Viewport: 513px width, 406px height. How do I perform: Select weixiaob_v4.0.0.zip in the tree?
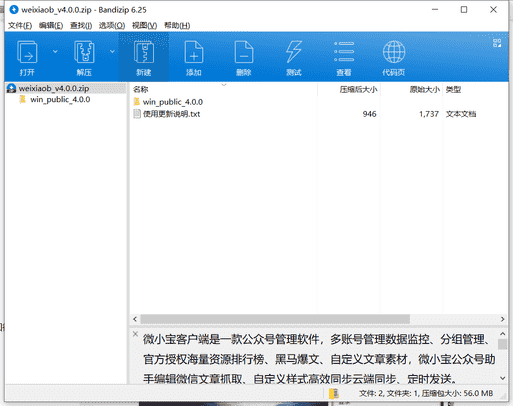54,88
